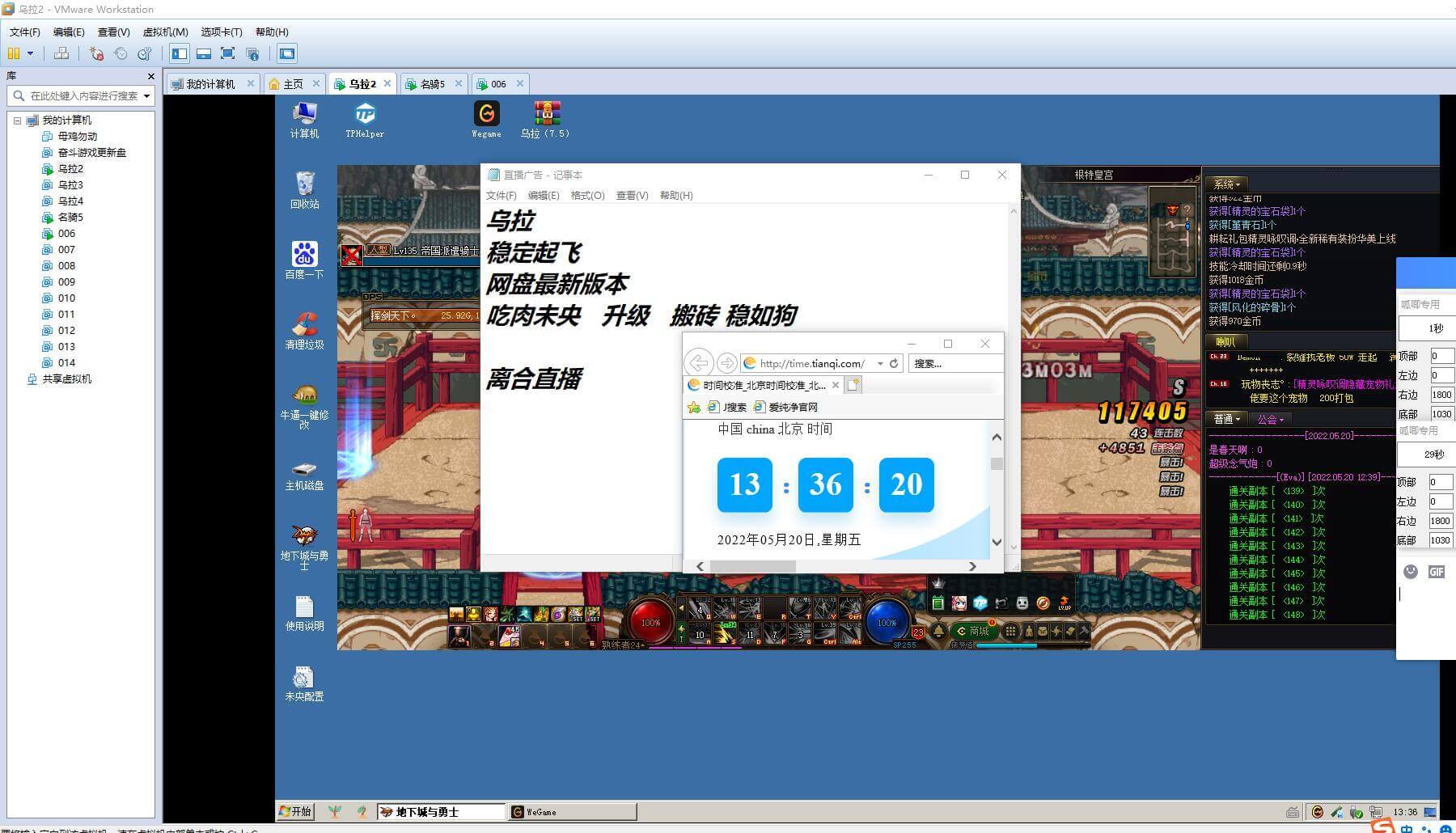The width and height of the screenshot is (1456, 833).
Task: Open the game 商城 shop button
Action: click(x=972, y=631)
